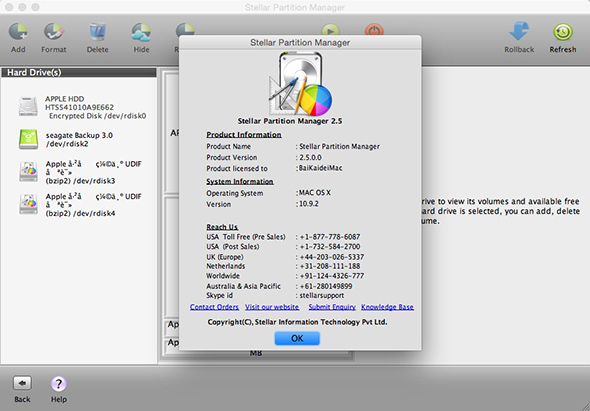The image size is (590, 411).
Task: Click the System Information heading
Action: (240, 181)
